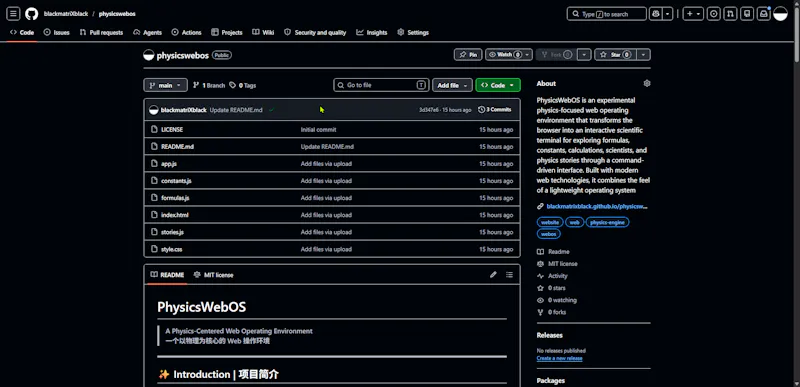Viewport: 800px width, 387px height.
Task: Open the green Code clone dropdown
Action: point(497,85)
